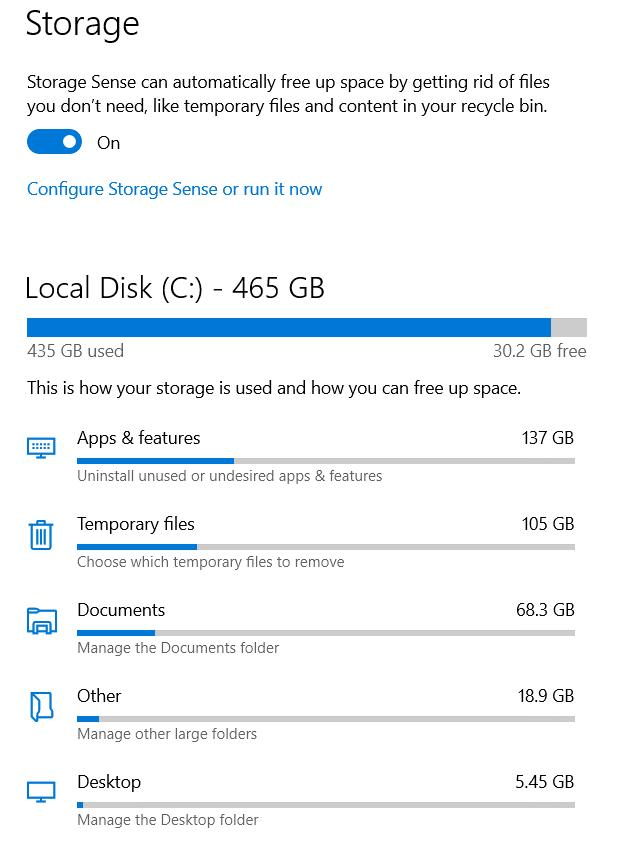Click the 137 GB size value
This screenshot has width=640, height=841.
tap(548, 438)
